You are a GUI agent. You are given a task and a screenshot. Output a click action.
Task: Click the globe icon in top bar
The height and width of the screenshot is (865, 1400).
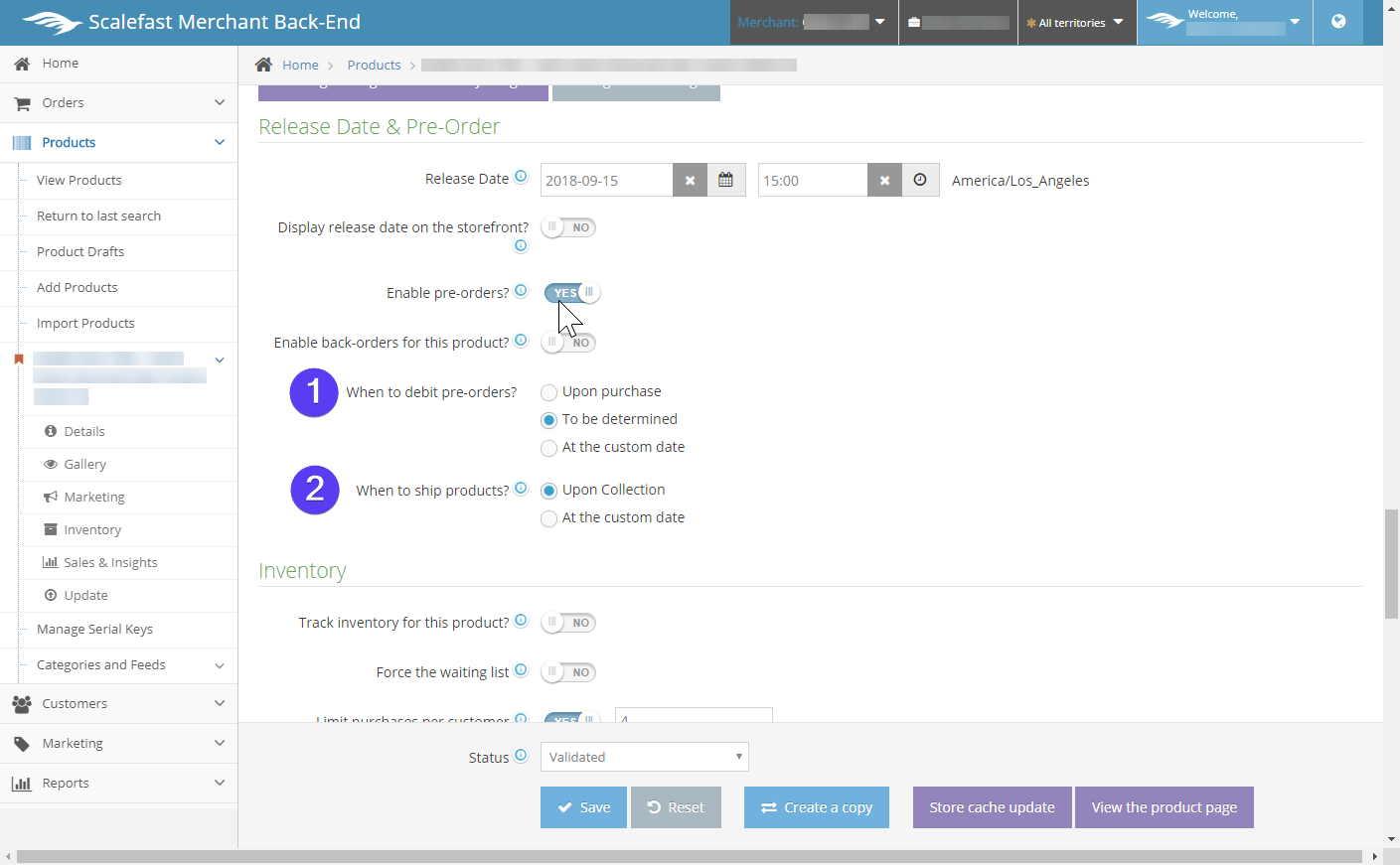[1338, 22]
